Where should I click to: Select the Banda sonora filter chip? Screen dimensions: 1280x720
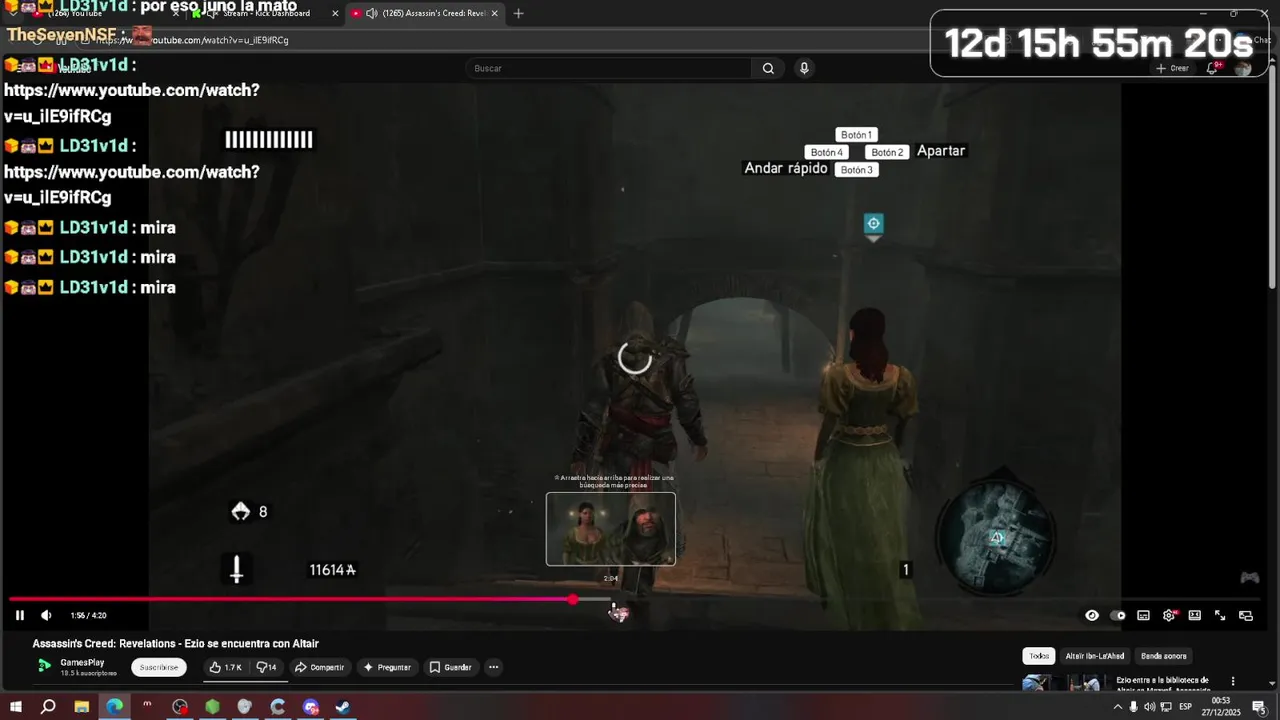(x=1164, y=656)
